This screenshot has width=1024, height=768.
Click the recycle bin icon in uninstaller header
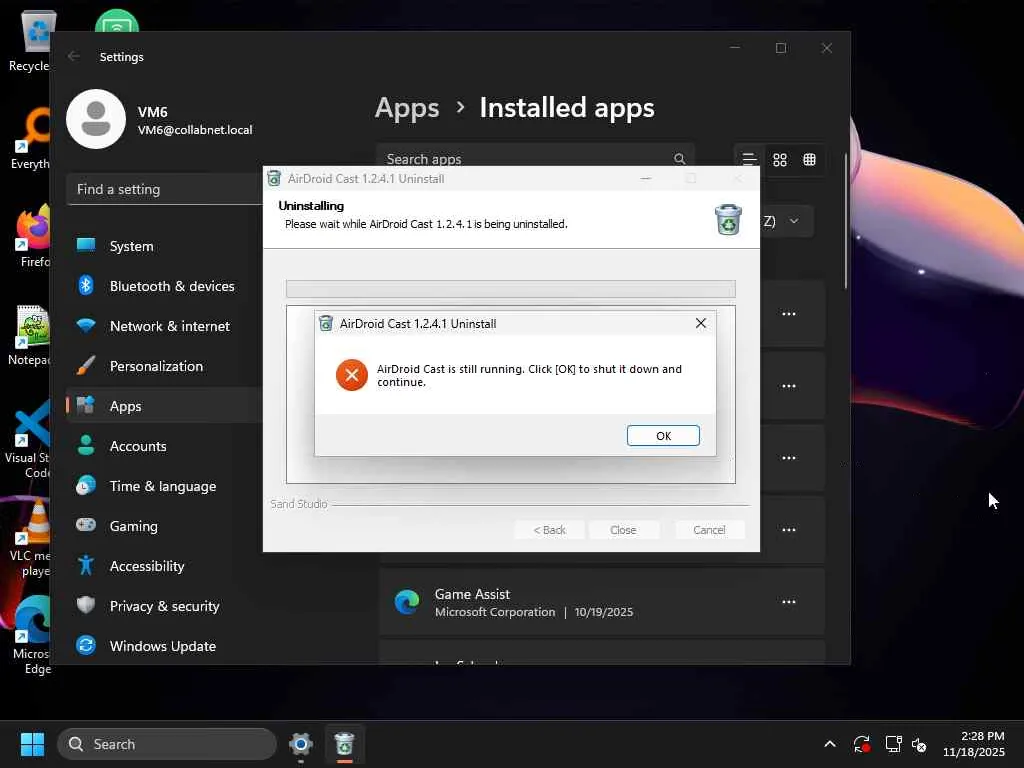pos(728,219)
